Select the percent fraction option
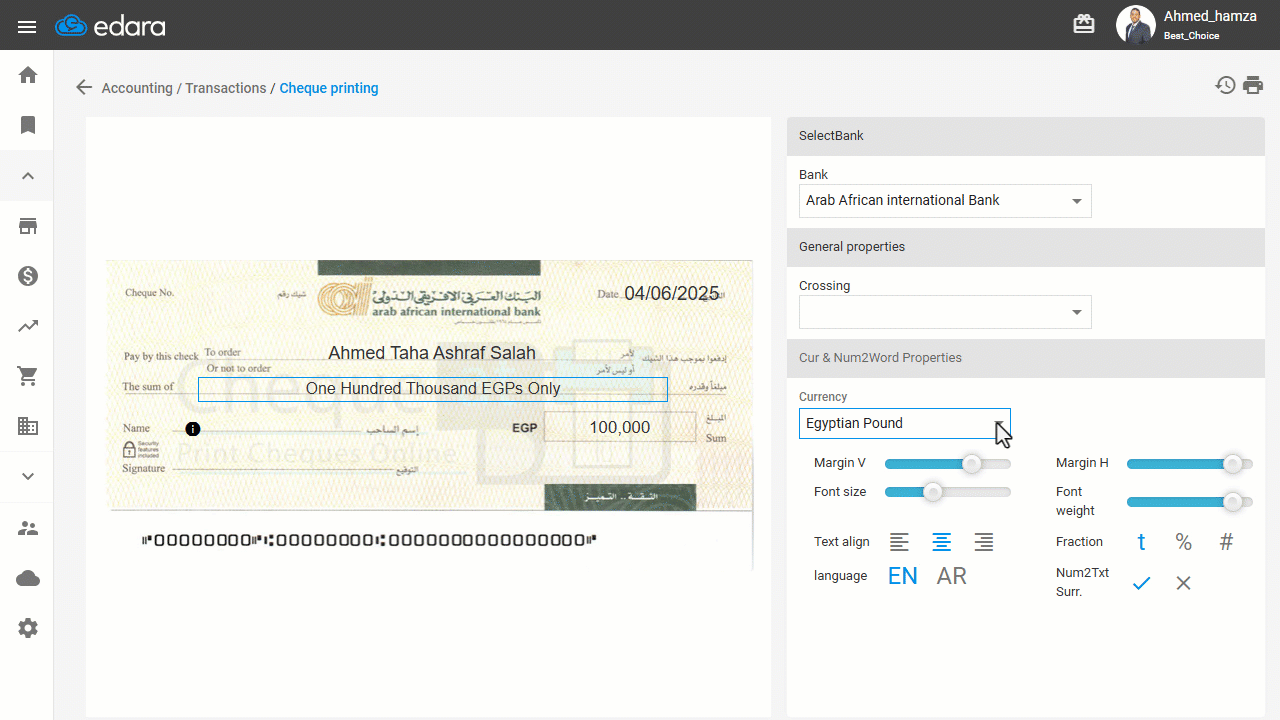Screen dimensions: 1280x720 [1184, 542]
